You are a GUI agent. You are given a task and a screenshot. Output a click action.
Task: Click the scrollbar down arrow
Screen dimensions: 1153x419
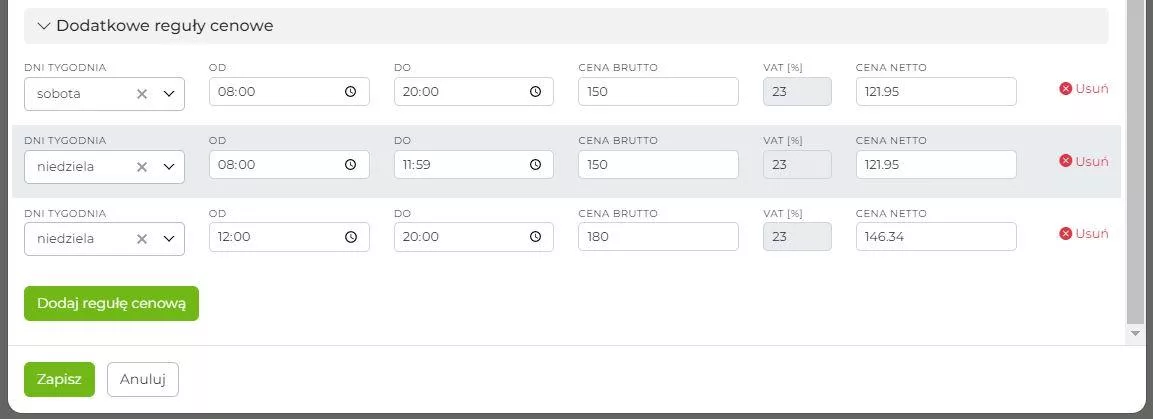pos(1134,332)
